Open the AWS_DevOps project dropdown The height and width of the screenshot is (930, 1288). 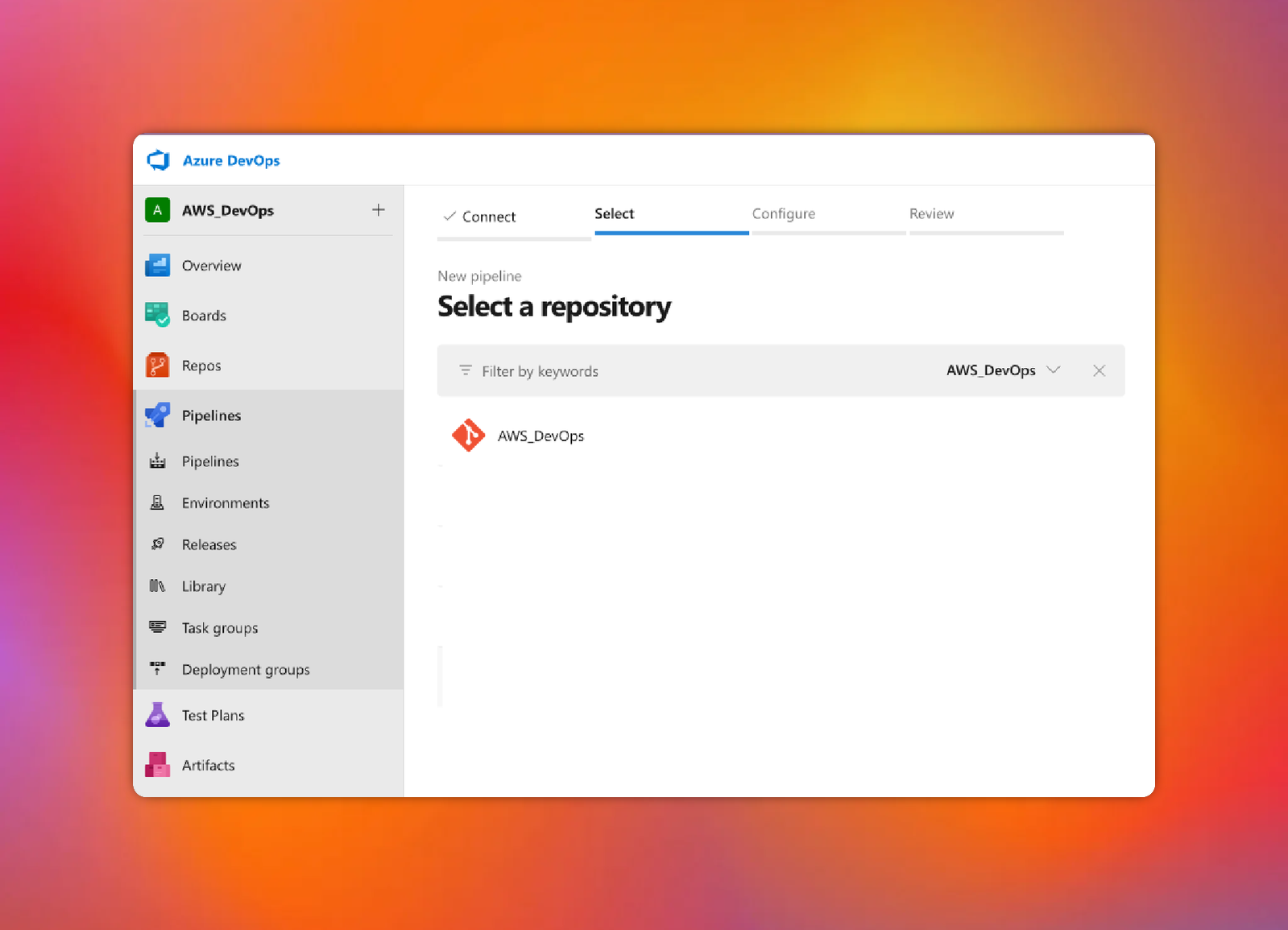1003,370
